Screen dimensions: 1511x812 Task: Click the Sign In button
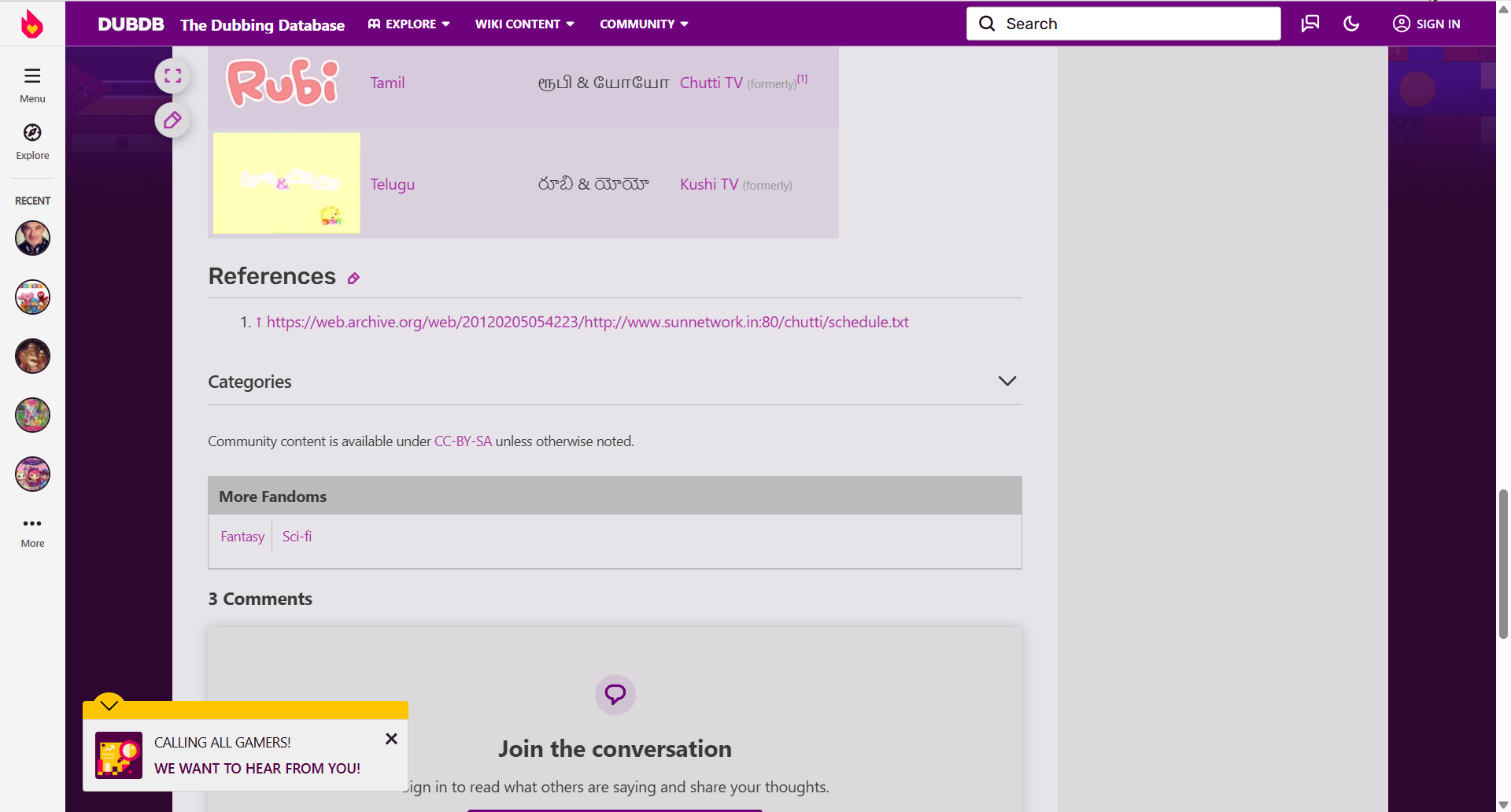pyautogui.click(x=1427, y=24)
